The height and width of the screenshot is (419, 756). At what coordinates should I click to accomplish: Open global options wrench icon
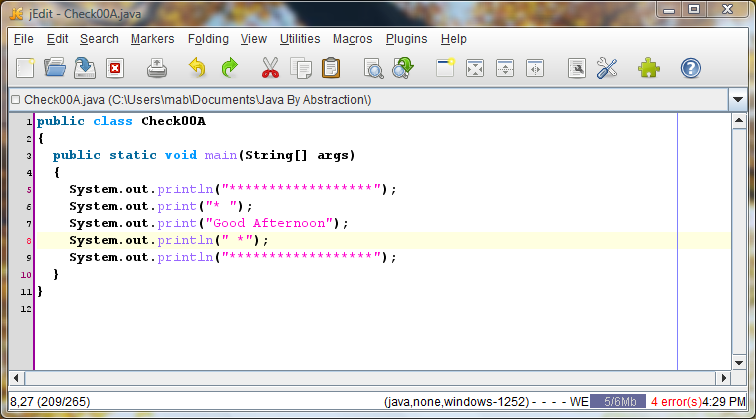(x=607, y=68)
